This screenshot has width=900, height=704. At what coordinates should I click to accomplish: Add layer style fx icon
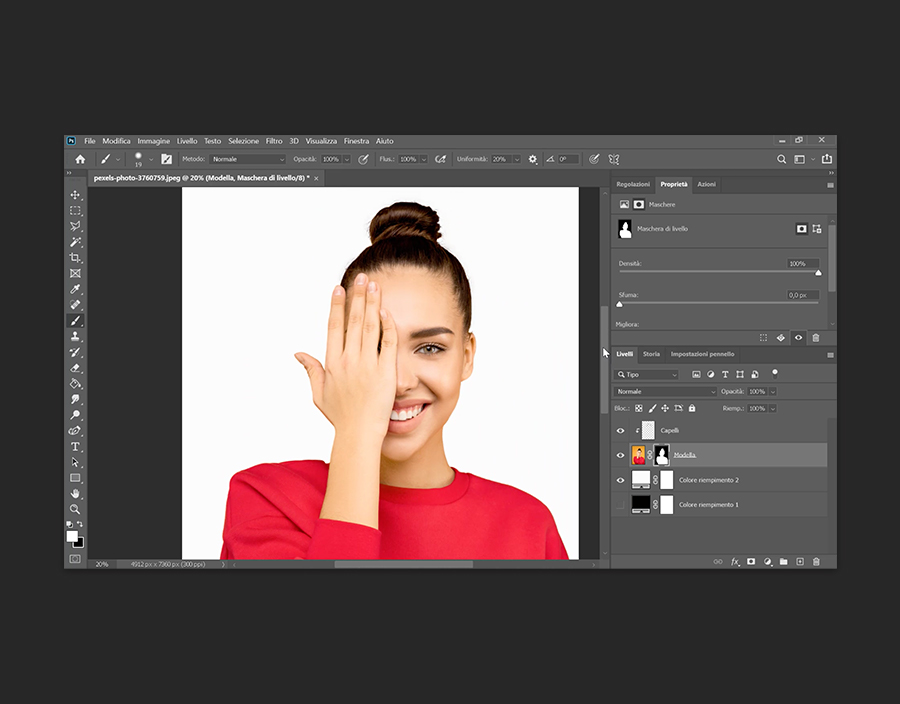735,562
